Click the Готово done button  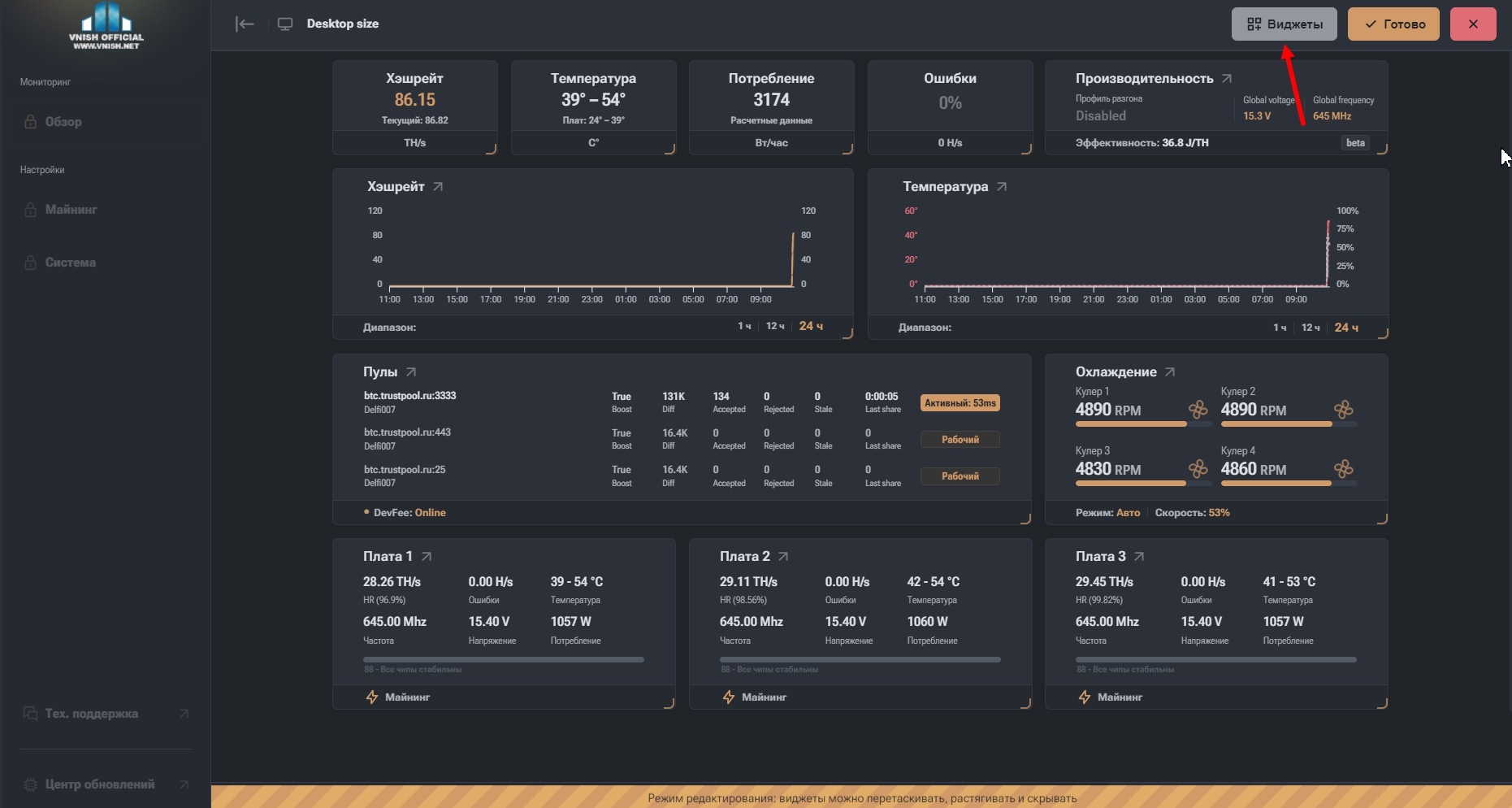(x=1393, y=24)
